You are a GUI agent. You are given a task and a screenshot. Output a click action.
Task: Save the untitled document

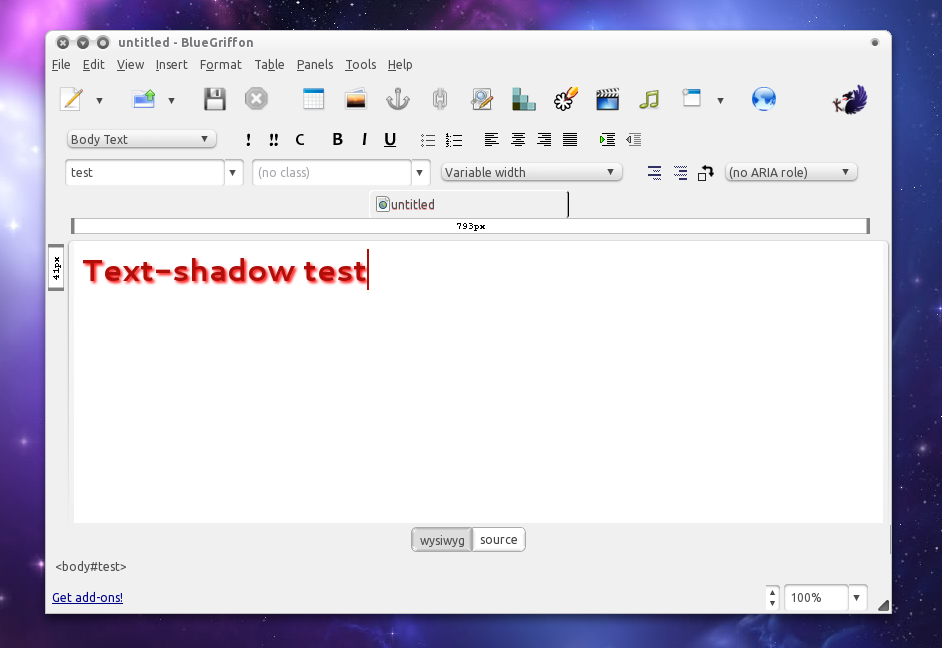point(214,98)
